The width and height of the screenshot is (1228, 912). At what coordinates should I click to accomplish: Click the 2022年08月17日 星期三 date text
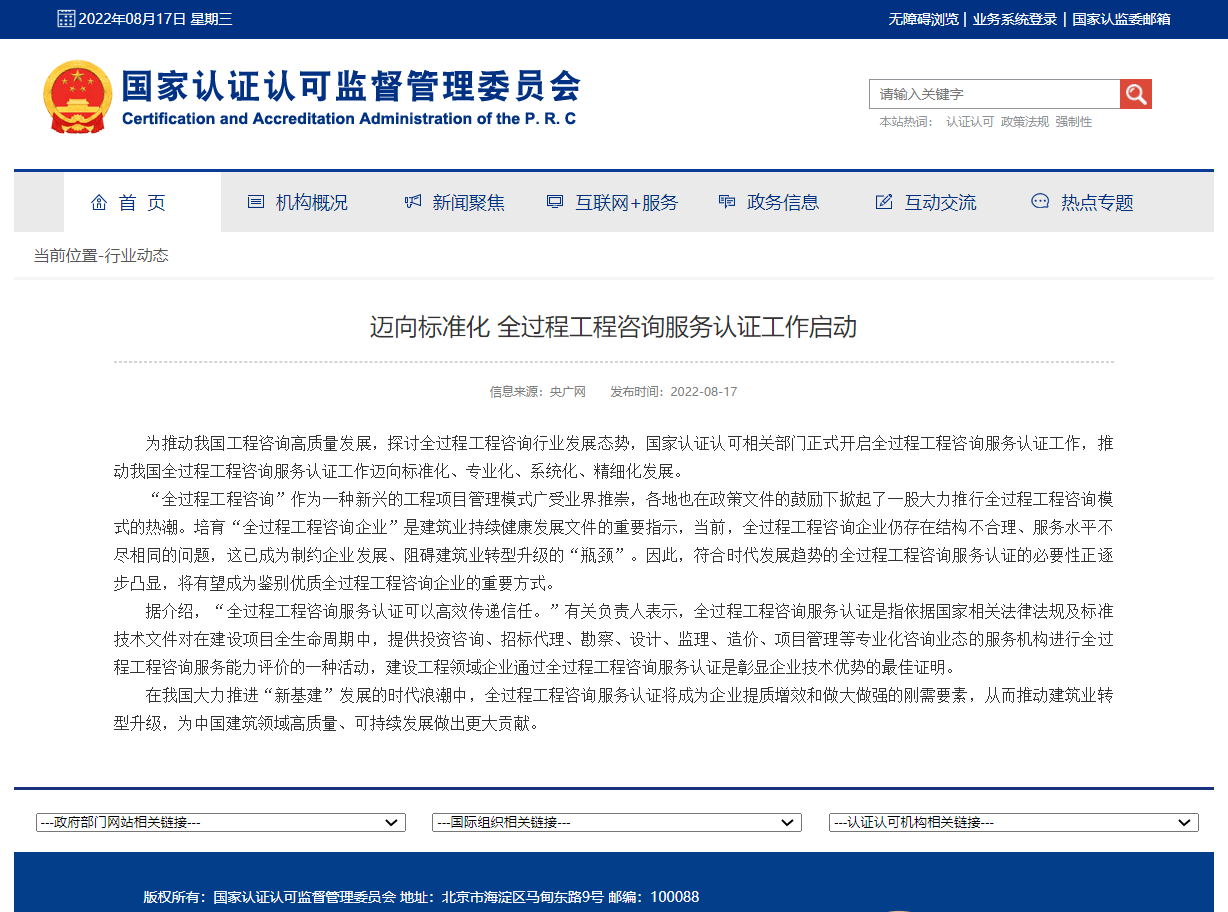pyautogui.click(x=155, y=19)
